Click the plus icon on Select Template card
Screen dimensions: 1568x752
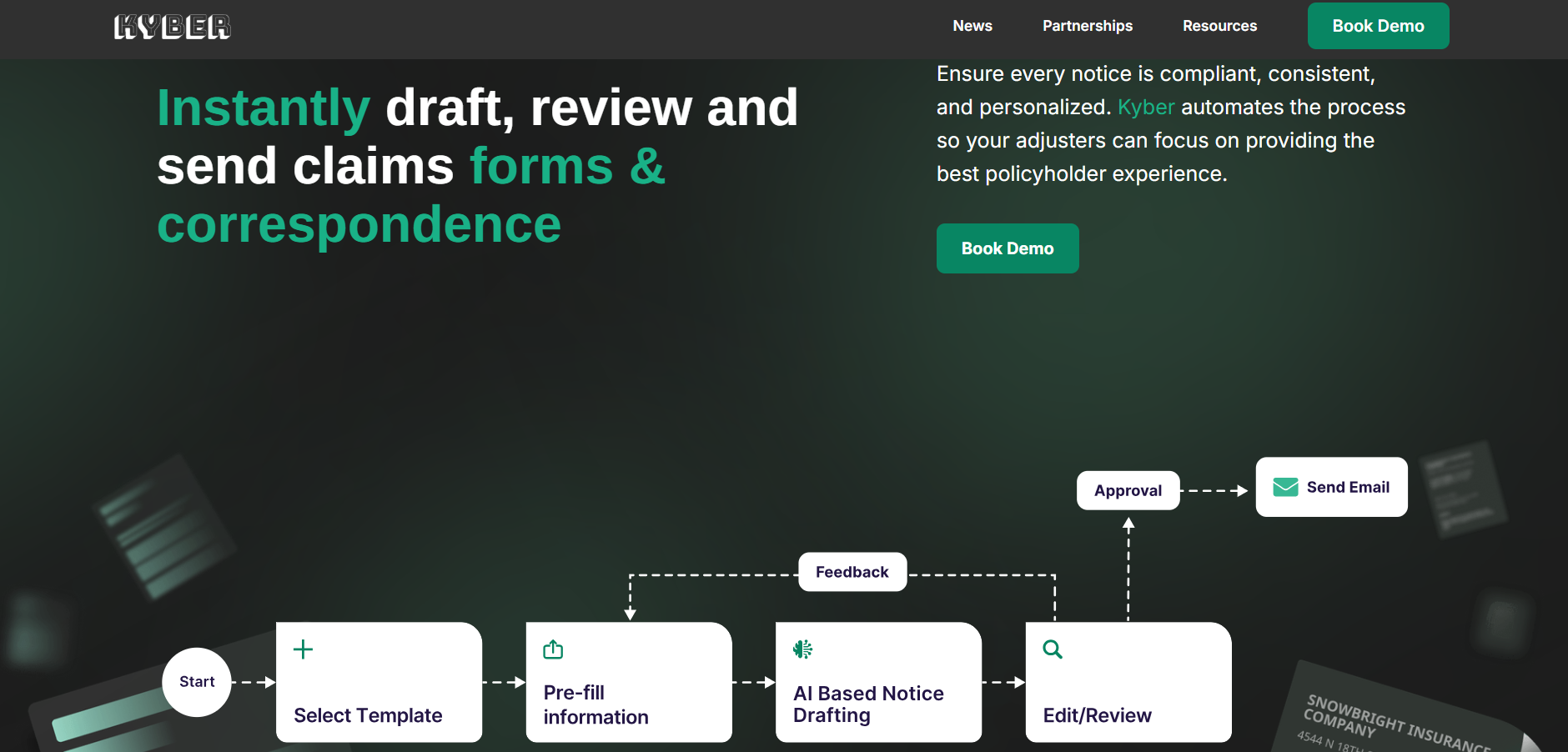click(x=304, y=649)
